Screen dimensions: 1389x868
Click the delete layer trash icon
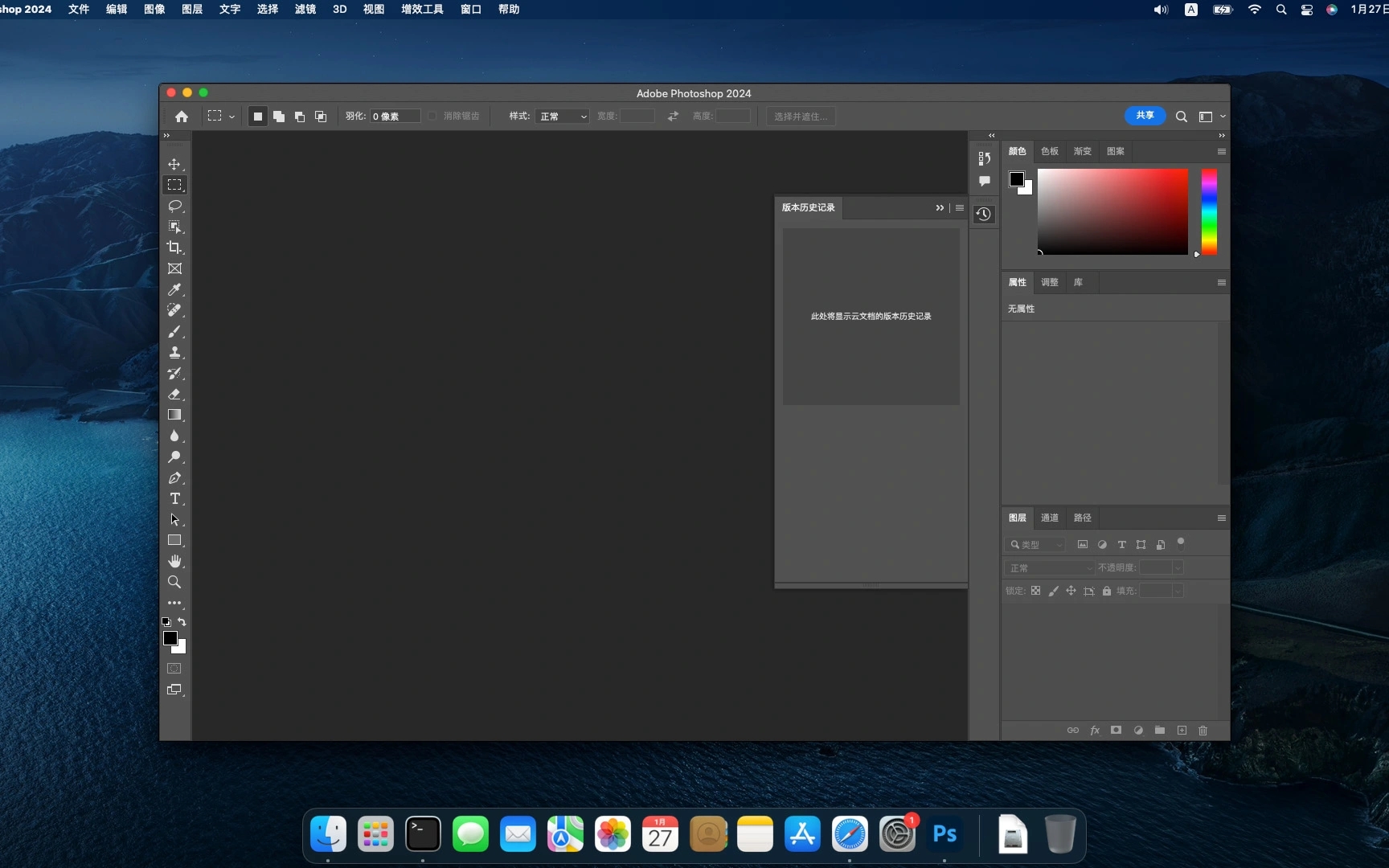tap(1203, 731)
